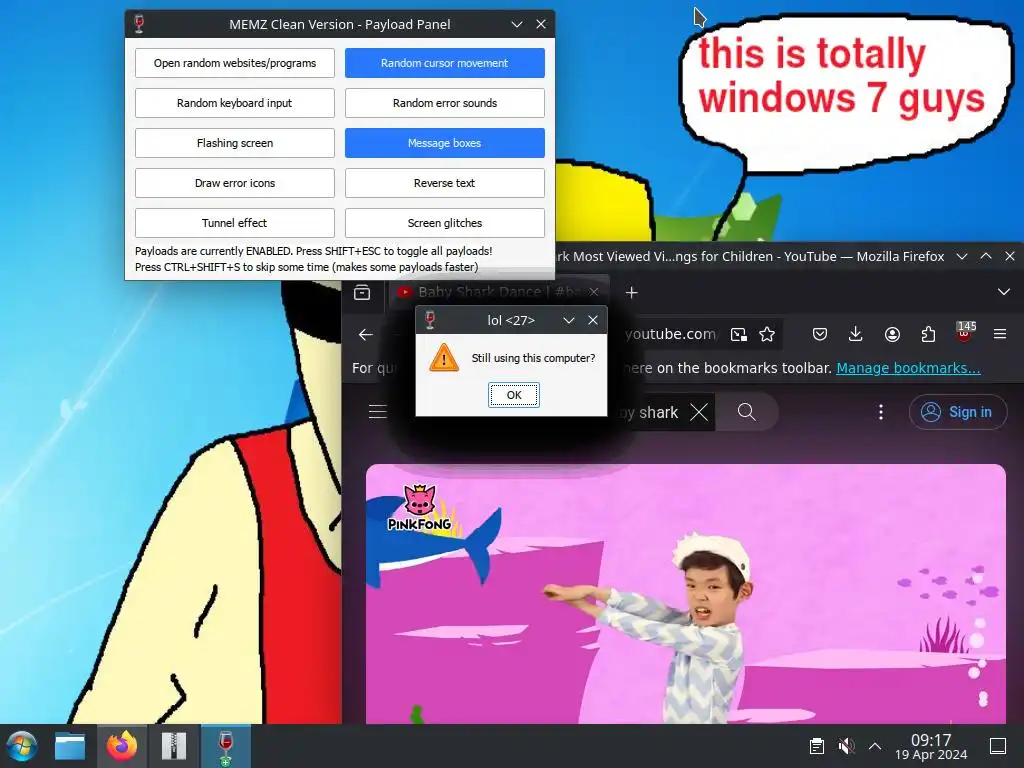1024x768 pixels.
Task: Open file manager from taskbar
Action: point(71,746)
